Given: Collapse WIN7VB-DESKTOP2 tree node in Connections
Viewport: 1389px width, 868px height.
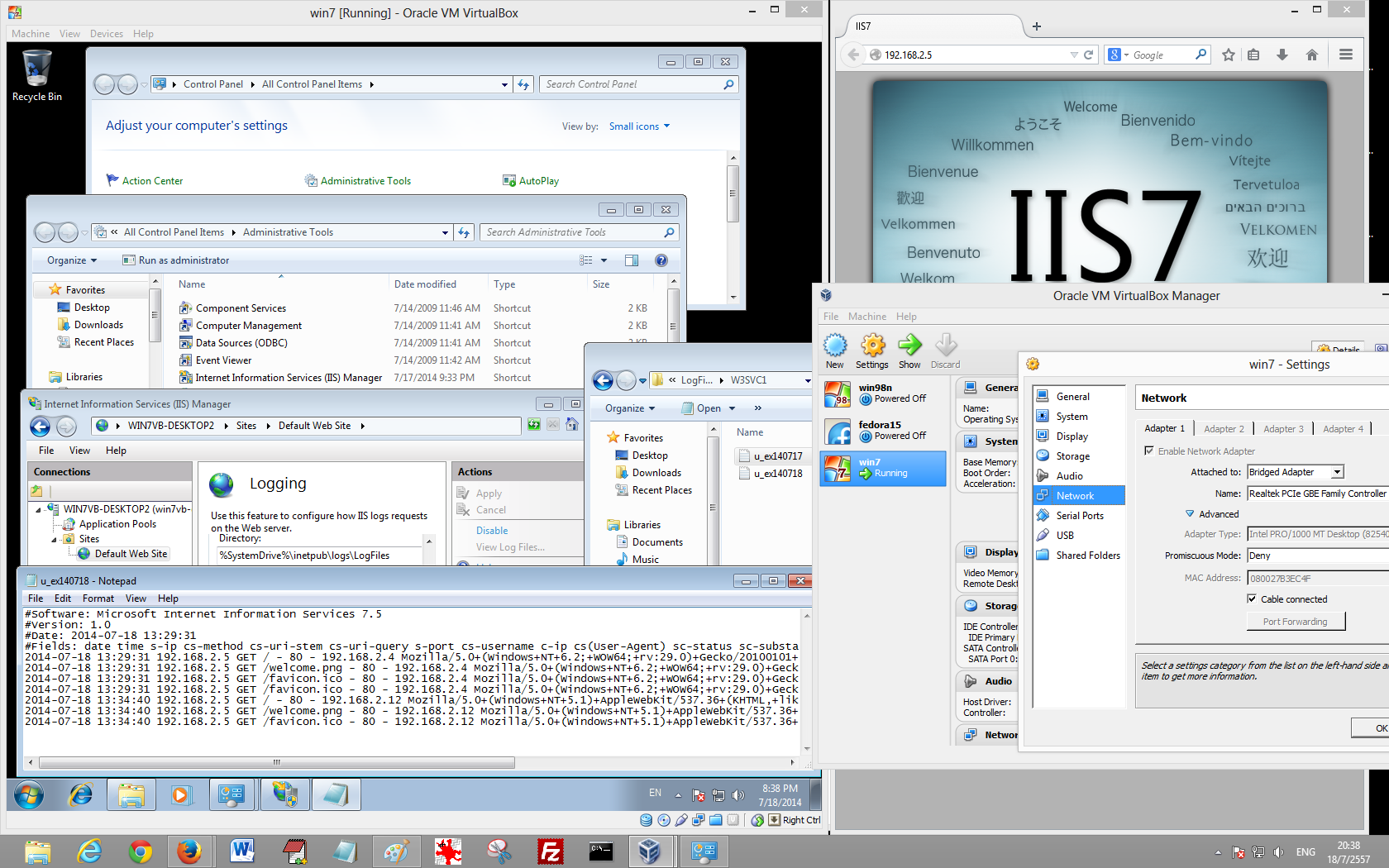Looking at the screenshot, I should (39, 509).
